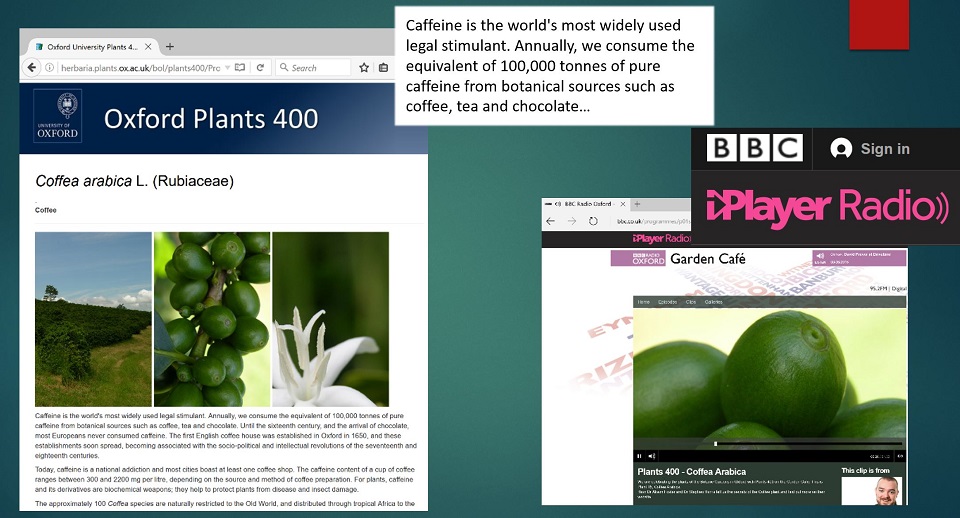Image resolution: width=960 pixels, height=518 pixels.
Task: Click the On Air listen speaker icon
Action: point(820,256)
